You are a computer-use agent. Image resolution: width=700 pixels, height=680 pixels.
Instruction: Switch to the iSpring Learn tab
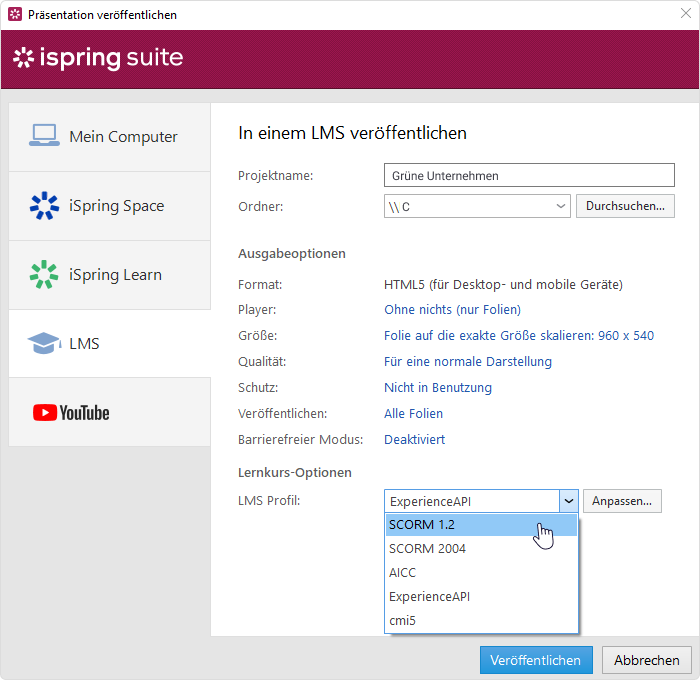(x=109, y=275)
